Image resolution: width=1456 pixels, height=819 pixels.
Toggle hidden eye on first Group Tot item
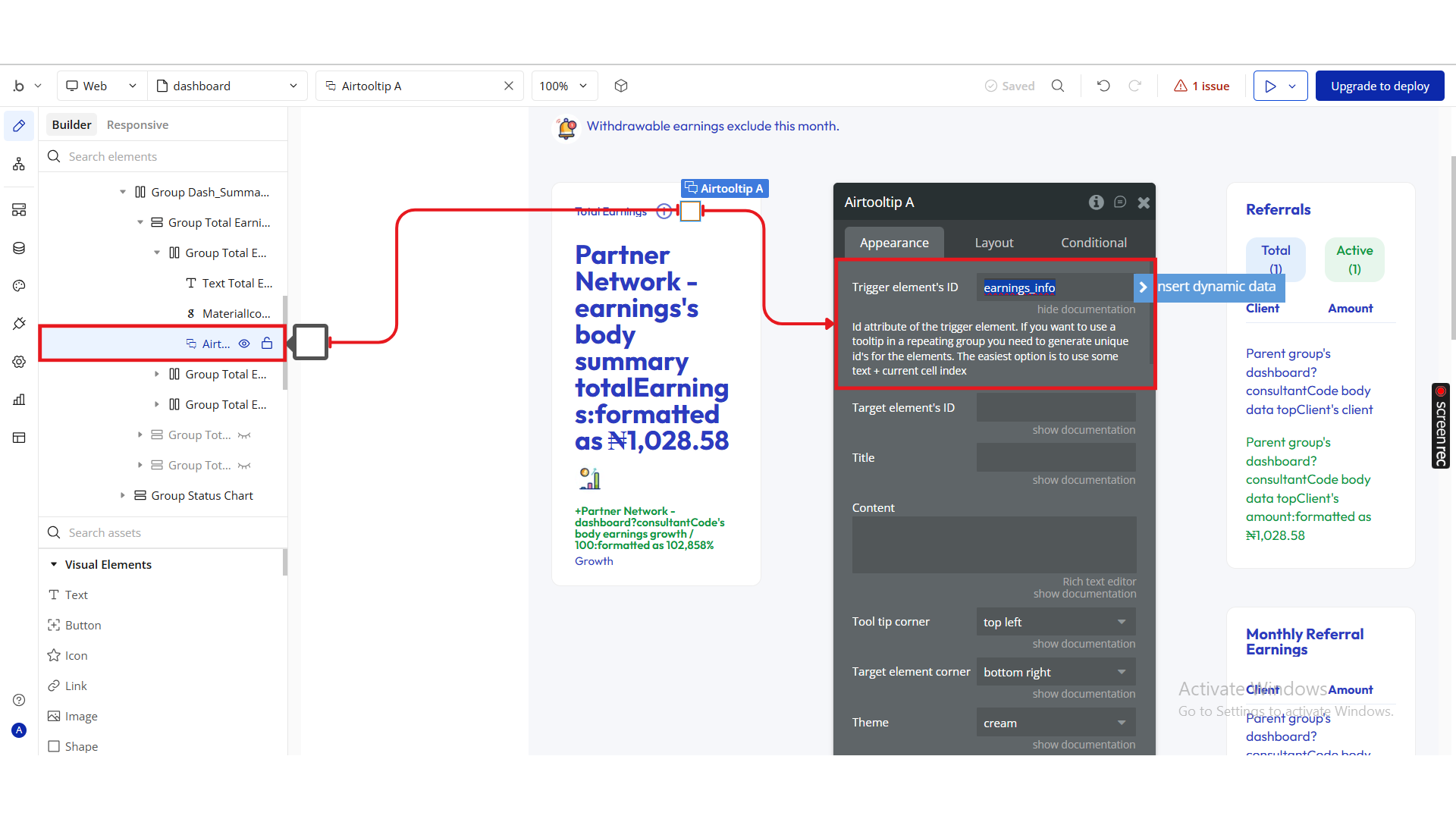244,435
